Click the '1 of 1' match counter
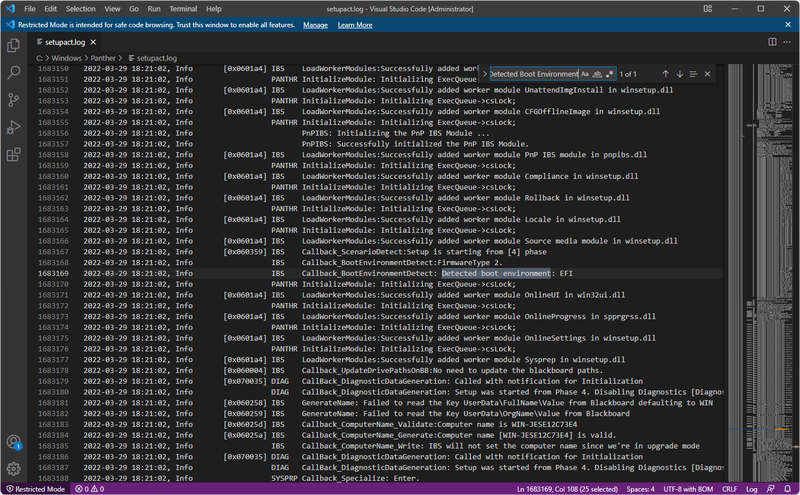The height and width of the screenshot is (495, 800). (628, 74)
